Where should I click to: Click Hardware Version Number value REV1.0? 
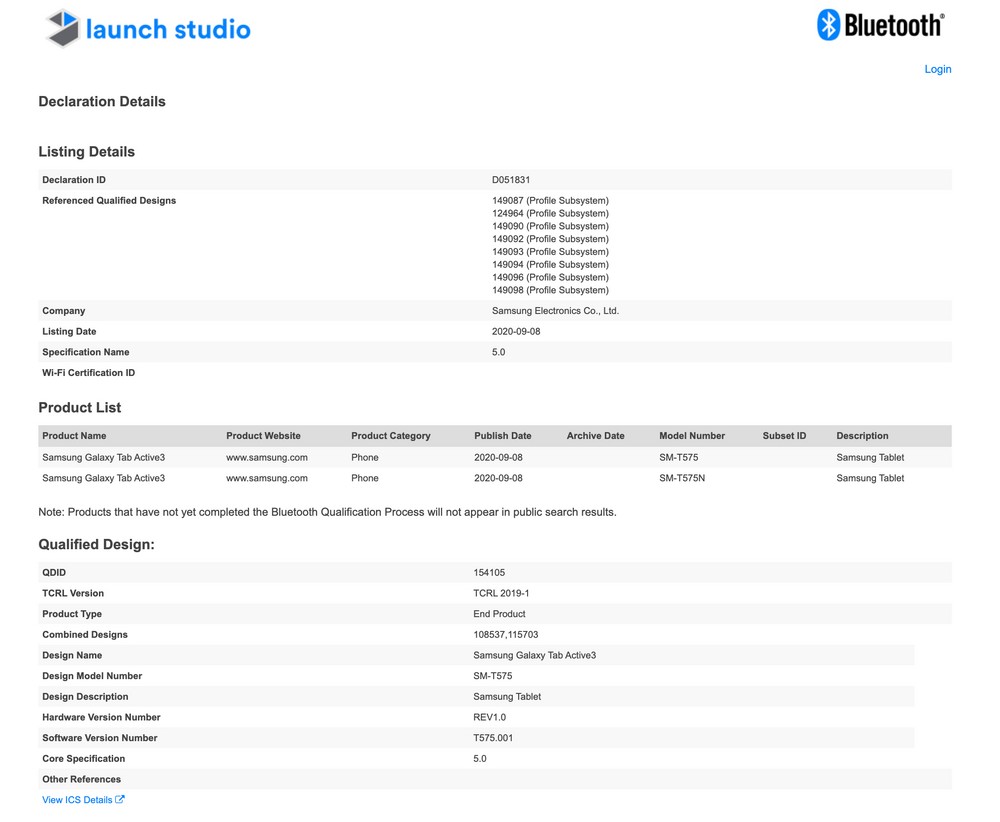coord(489,717)
